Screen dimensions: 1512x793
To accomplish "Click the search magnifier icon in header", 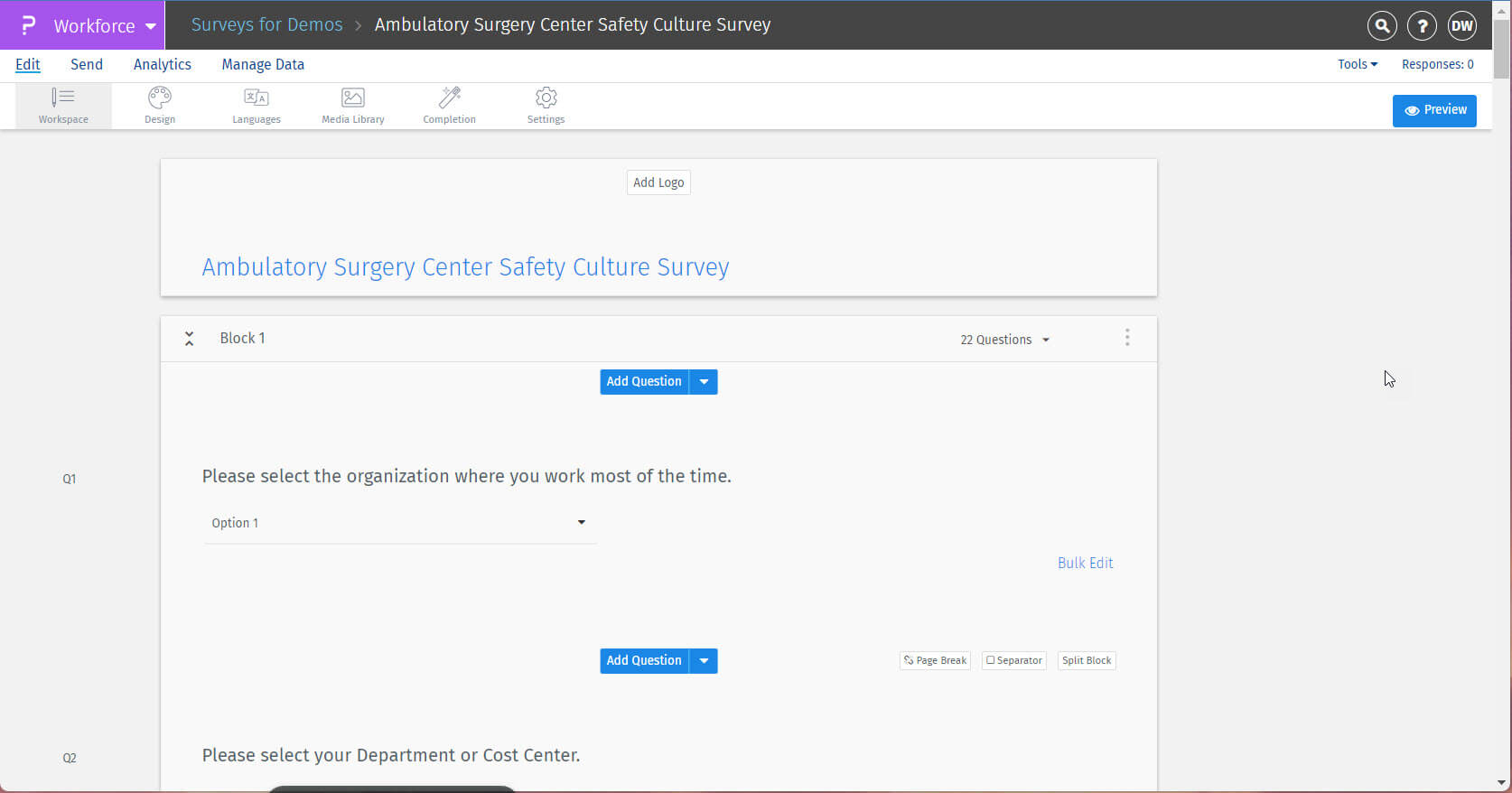I will 1382,26.
